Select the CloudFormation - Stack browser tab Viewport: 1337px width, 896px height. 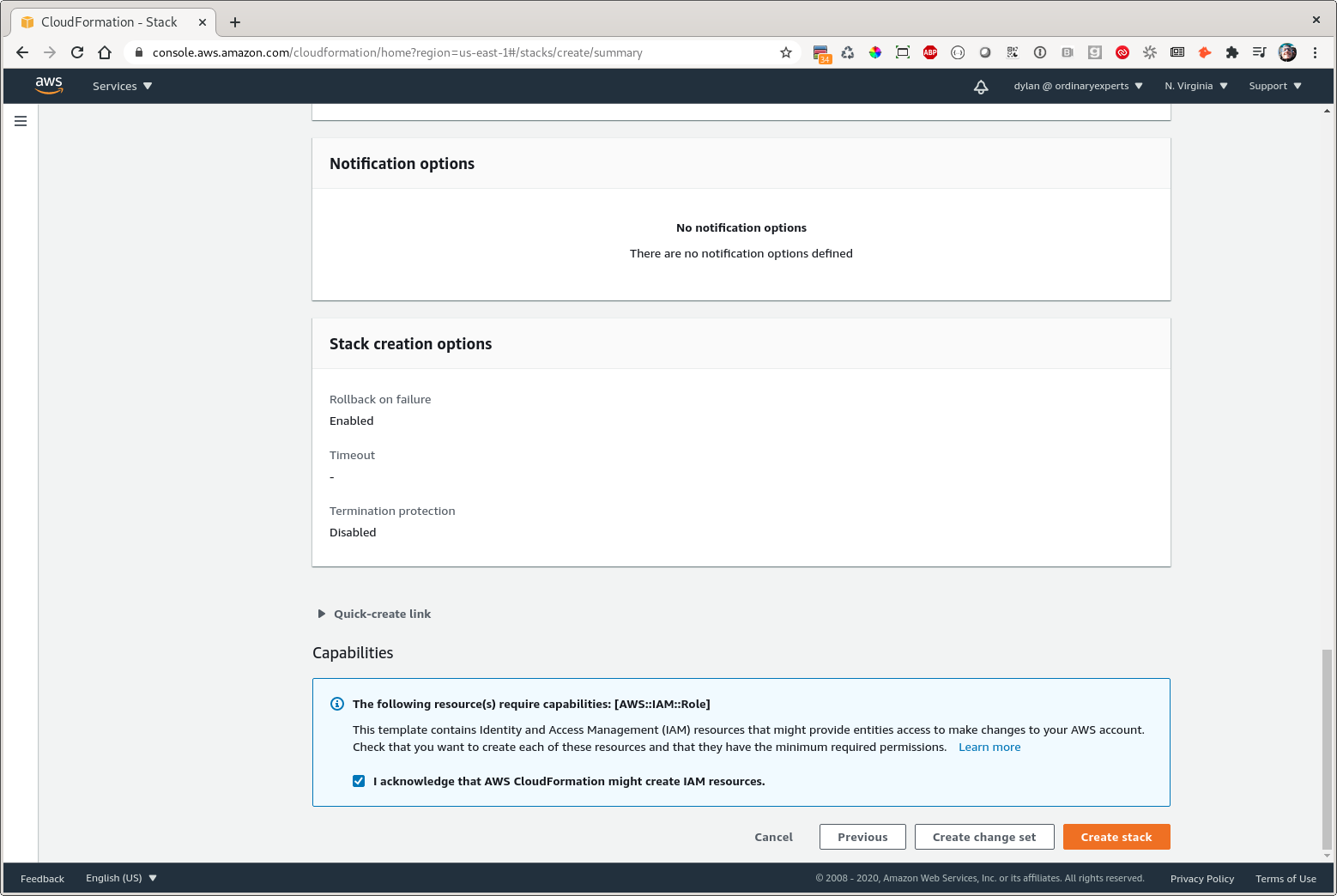coord(109,22)
